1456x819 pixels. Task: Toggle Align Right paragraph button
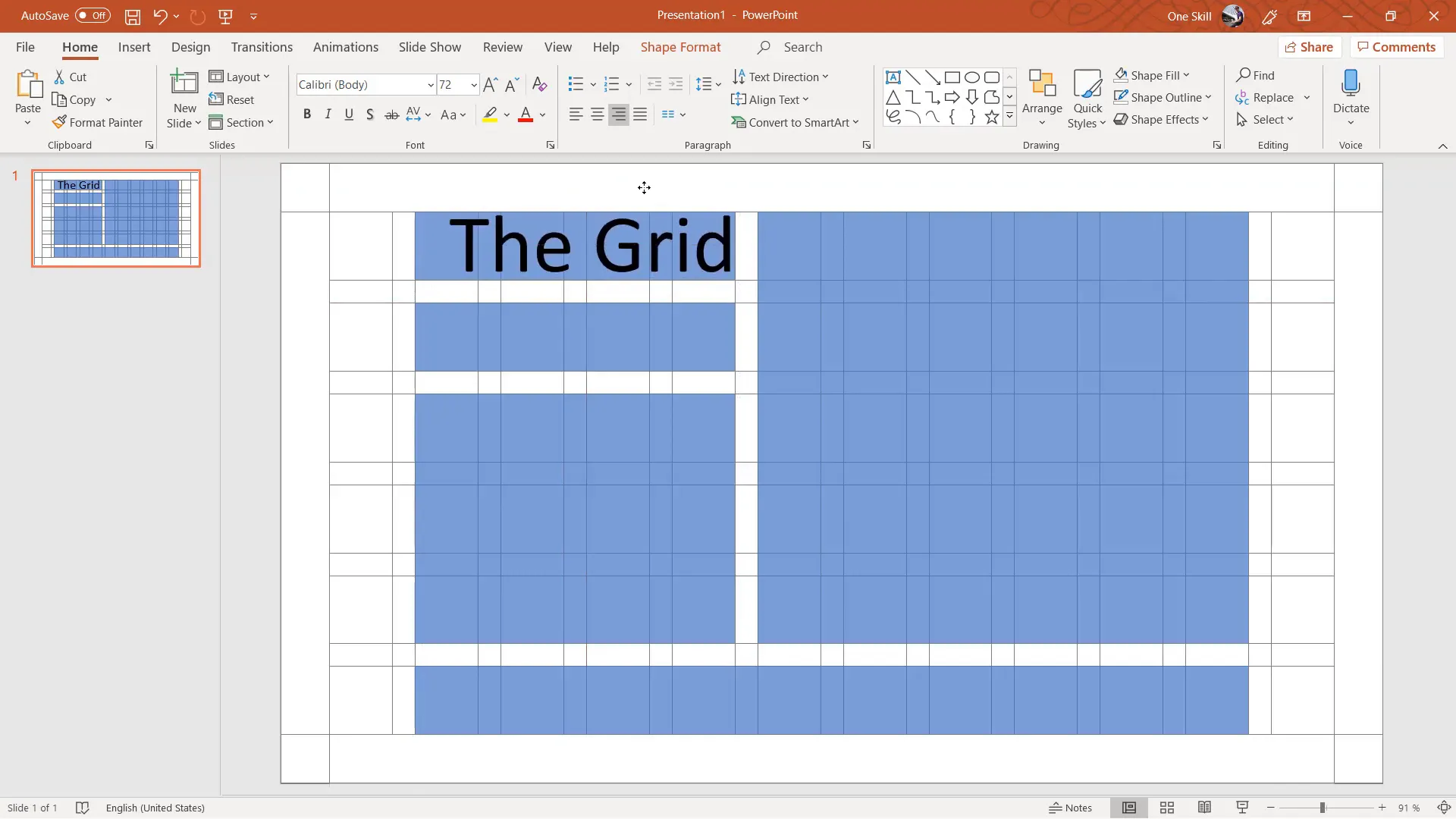click(x=619, y=115)
